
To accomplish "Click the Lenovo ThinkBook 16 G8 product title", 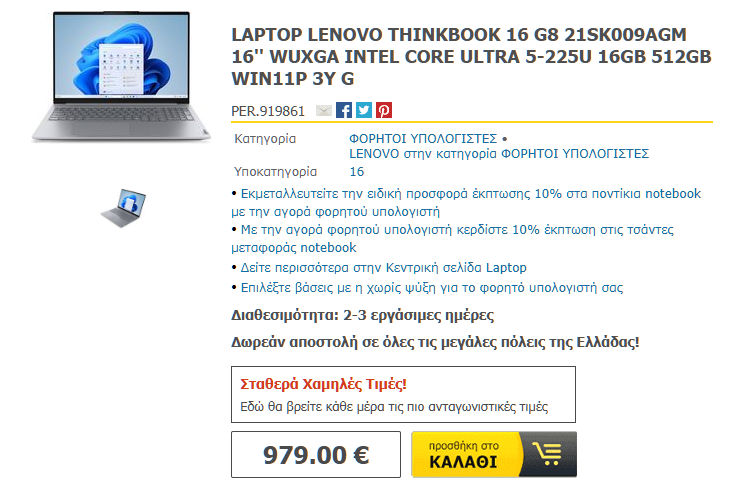I will 472,56.
